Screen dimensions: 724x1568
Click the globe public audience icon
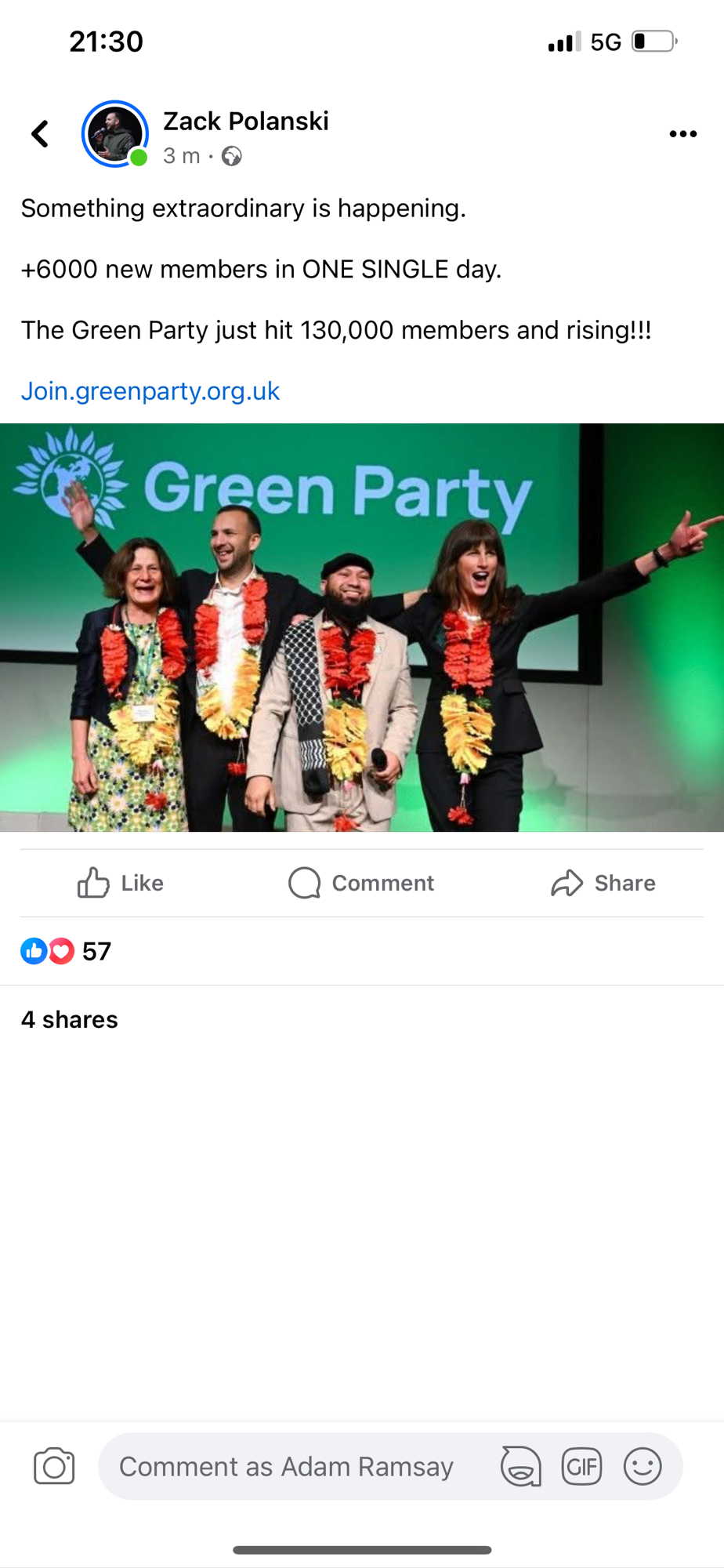tap(231, 157)
